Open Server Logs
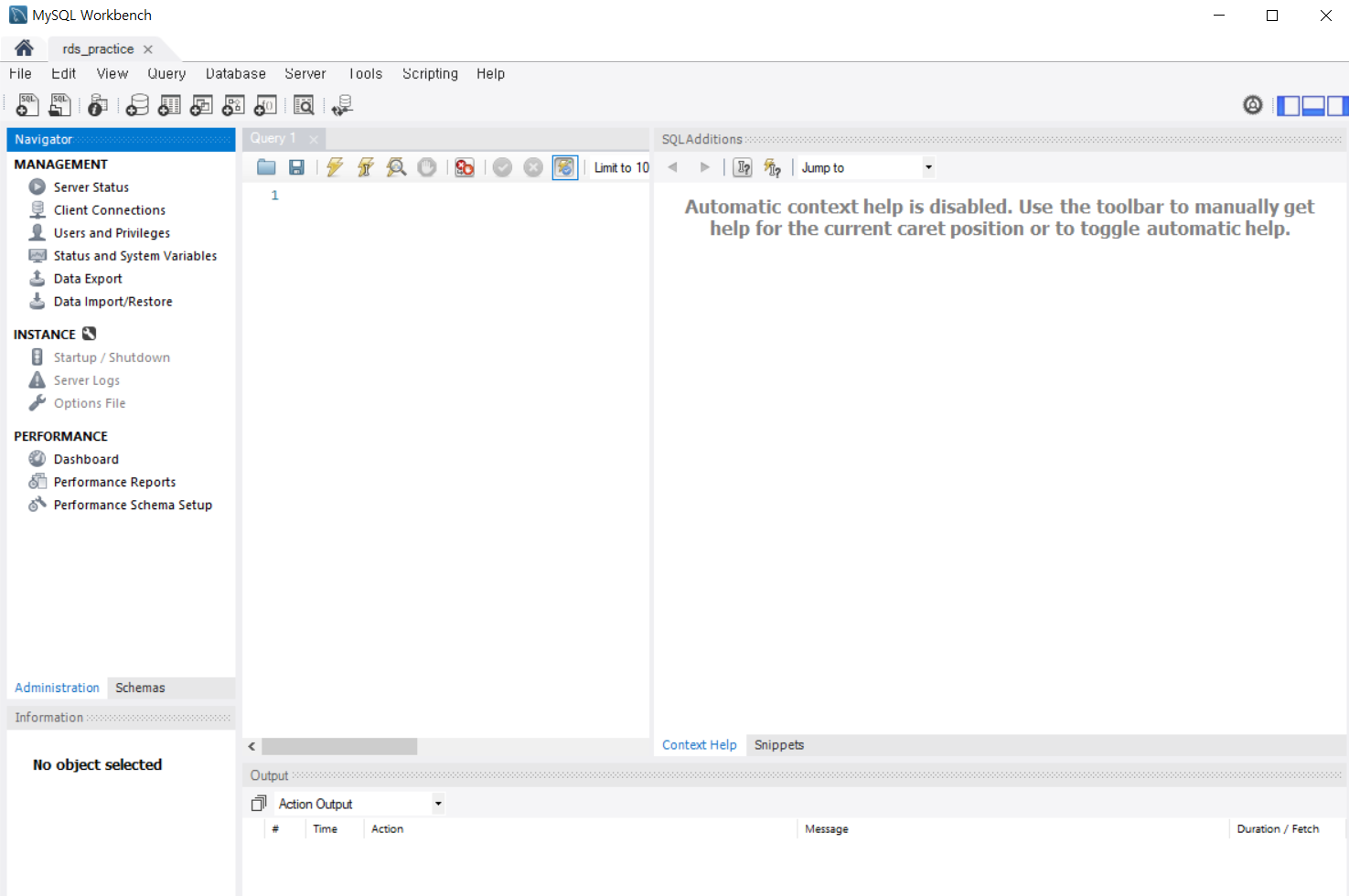Screen dimensions: 1349x896 (86, 380)
